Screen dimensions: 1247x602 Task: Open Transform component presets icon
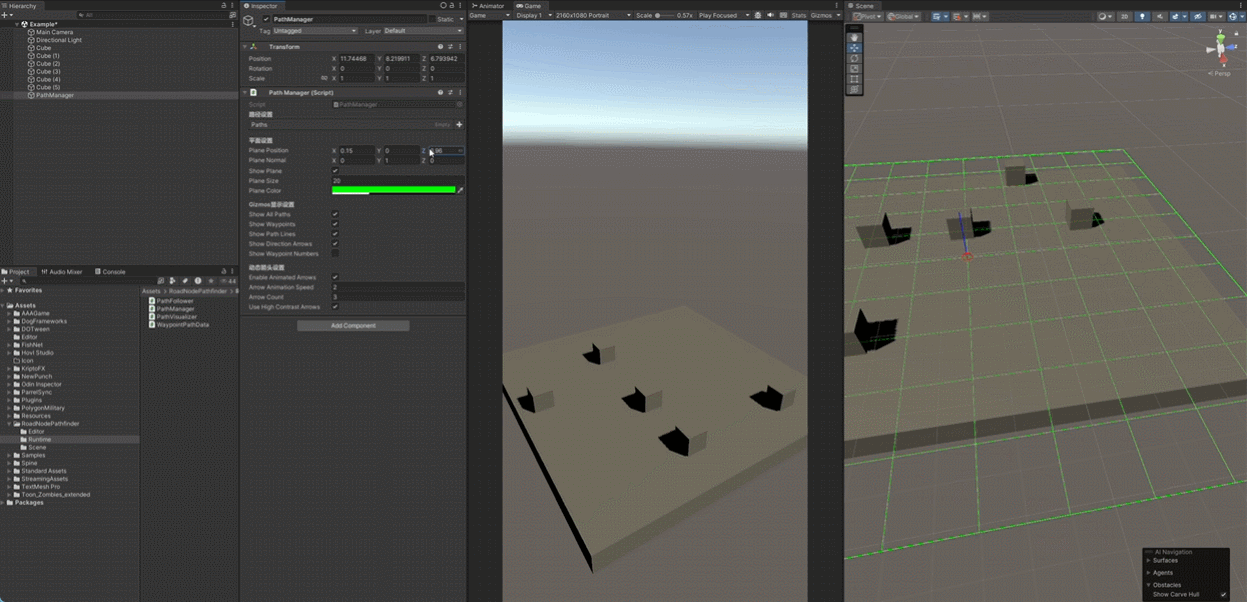tap(450, 47)
